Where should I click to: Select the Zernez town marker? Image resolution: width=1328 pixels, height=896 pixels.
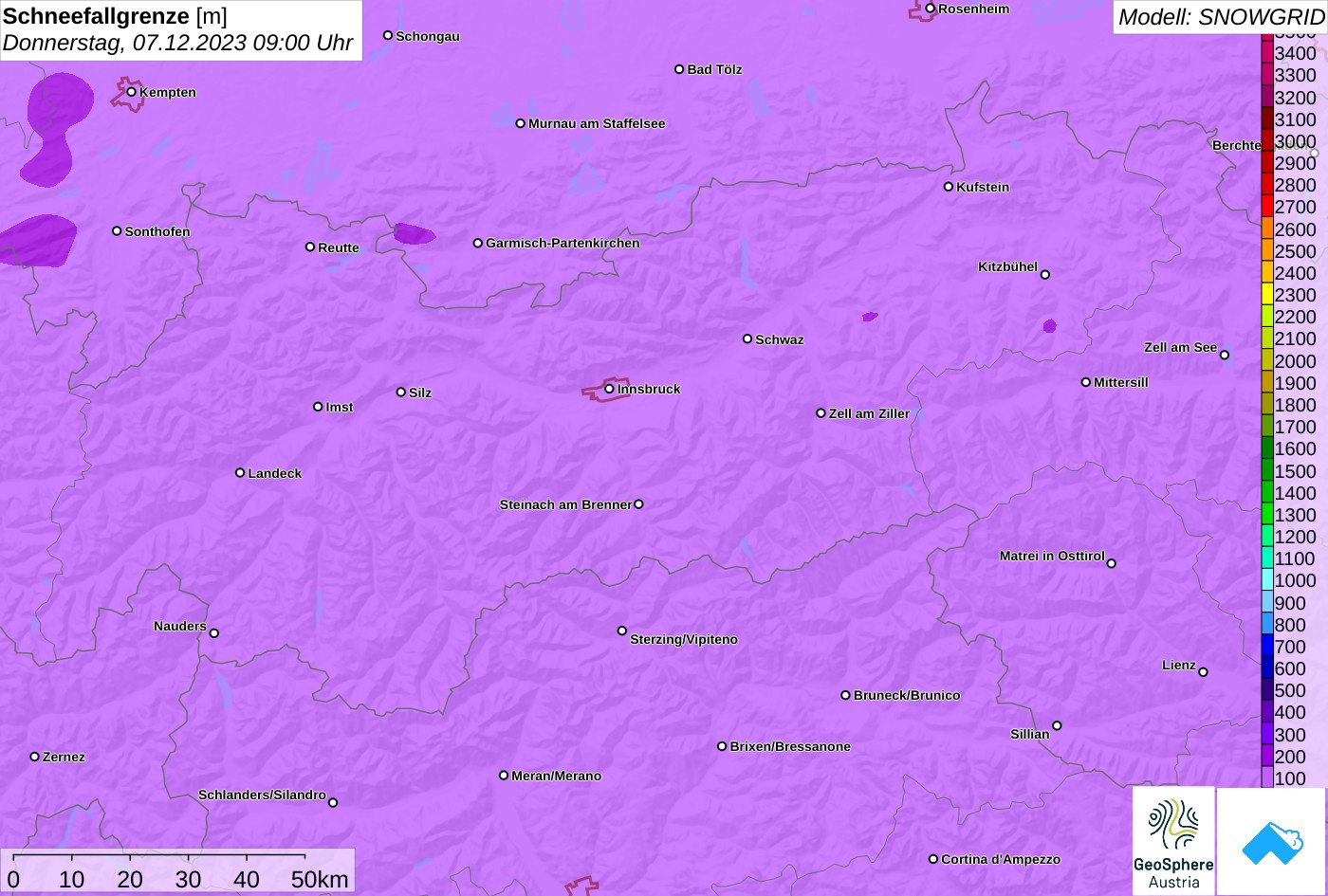[35, 757]
